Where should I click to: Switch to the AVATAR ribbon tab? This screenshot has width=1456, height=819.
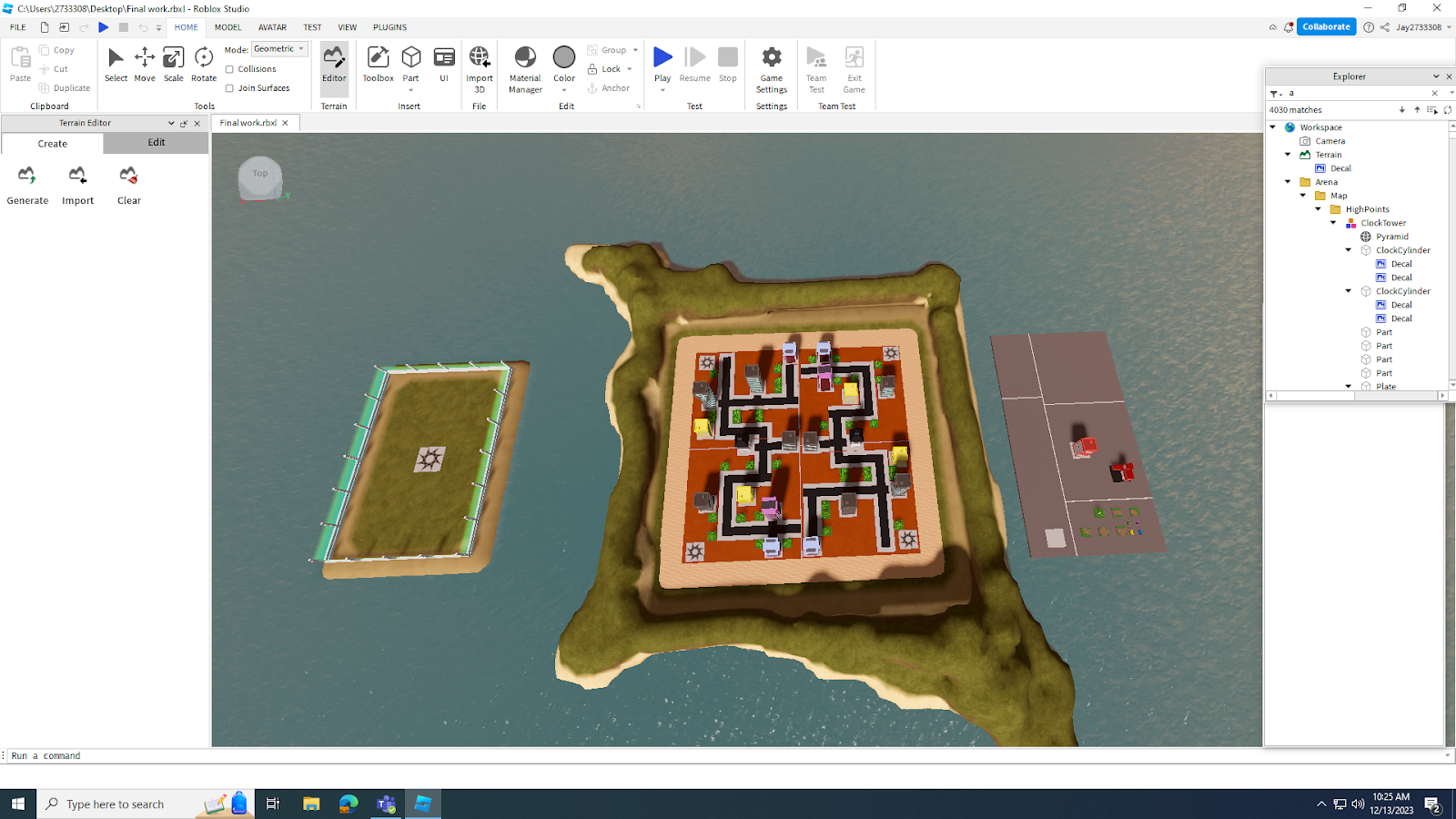click(272, 27)
